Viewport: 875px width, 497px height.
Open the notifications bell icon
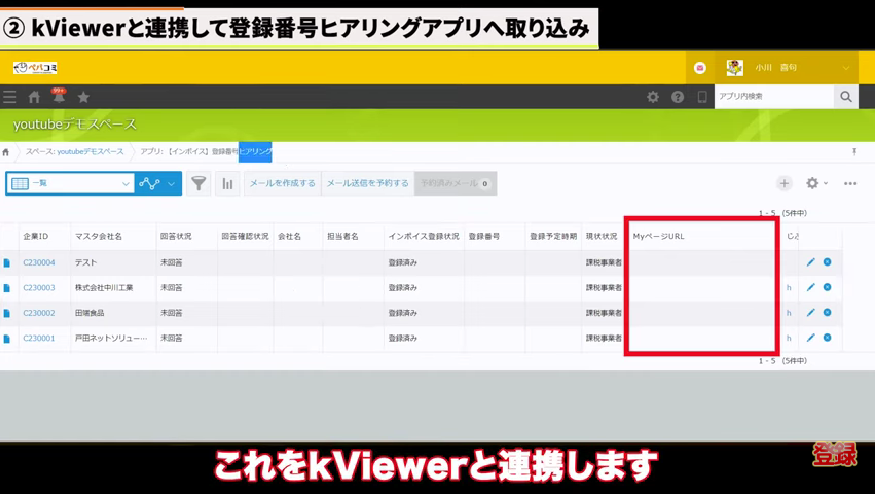(x=59, y=97)
